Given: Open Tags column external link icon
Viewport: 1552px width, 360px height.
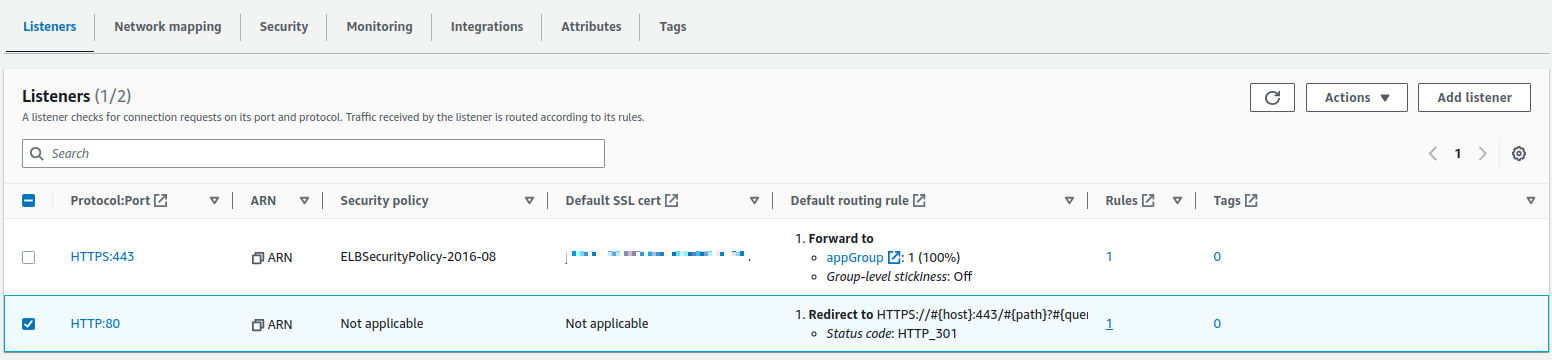Looking at the screenshot, I should click(x=1251, y=200).
